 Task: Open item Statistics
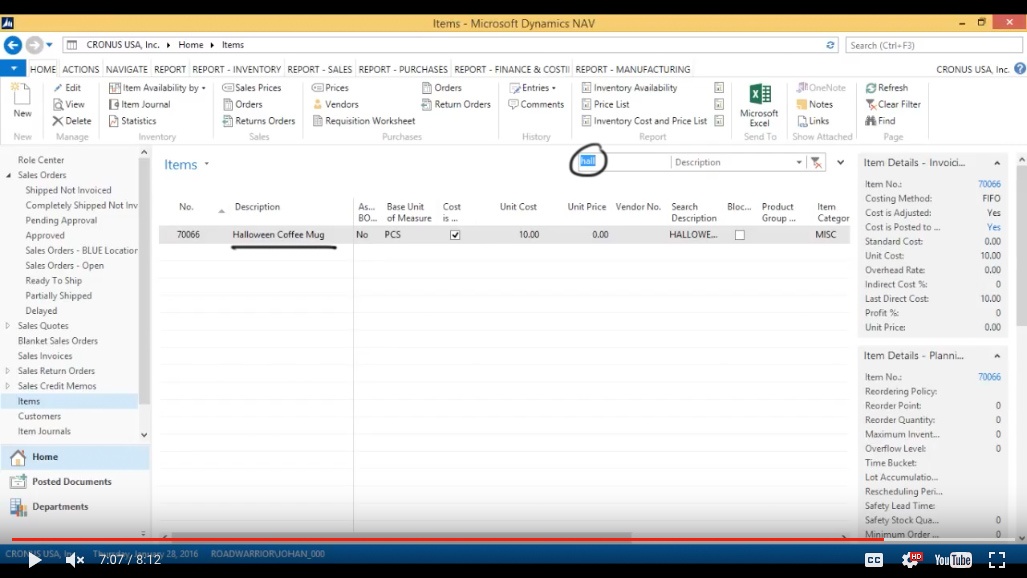click(132, 121)
